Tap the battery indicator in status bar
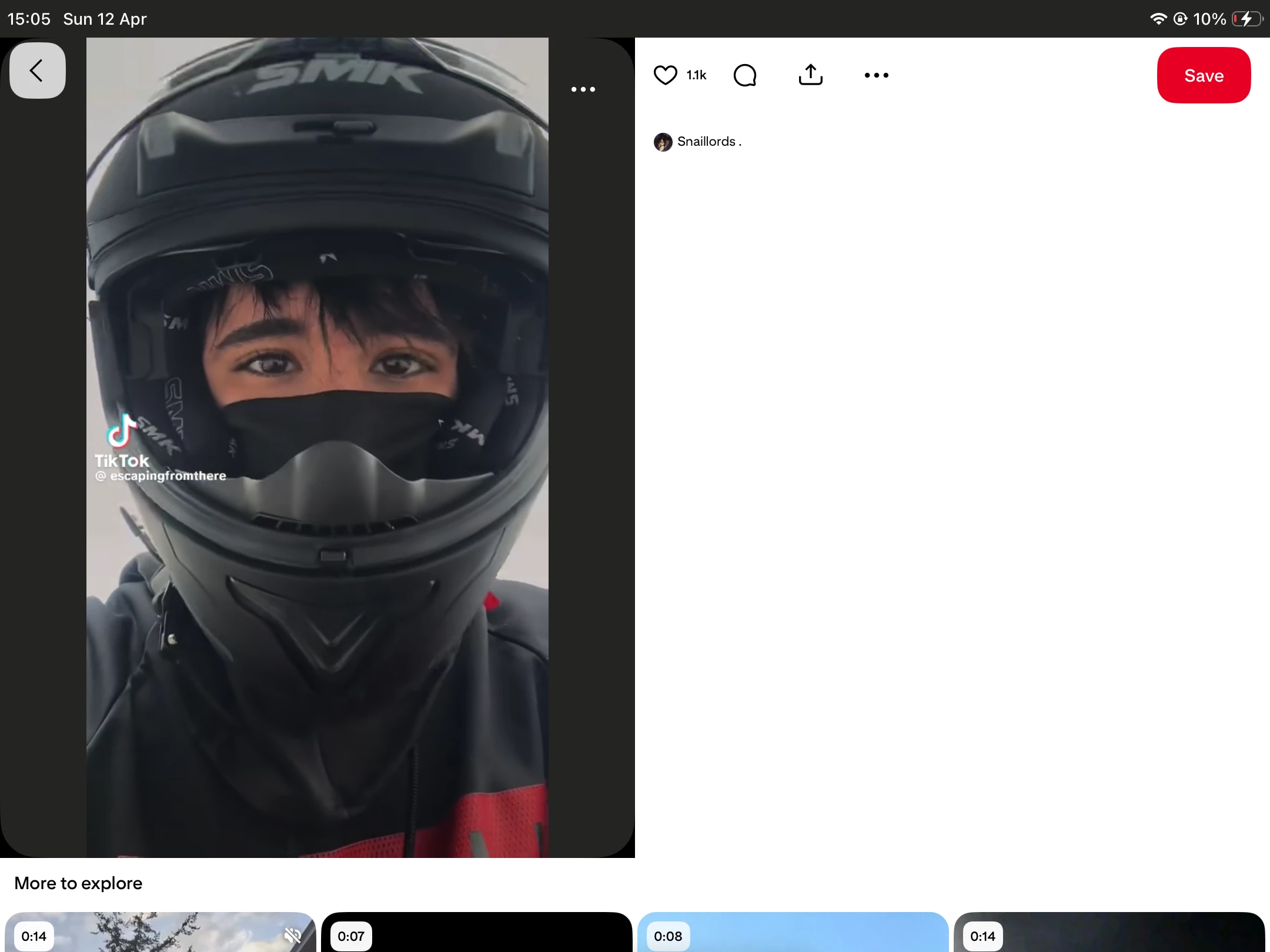 point(1248,19)
